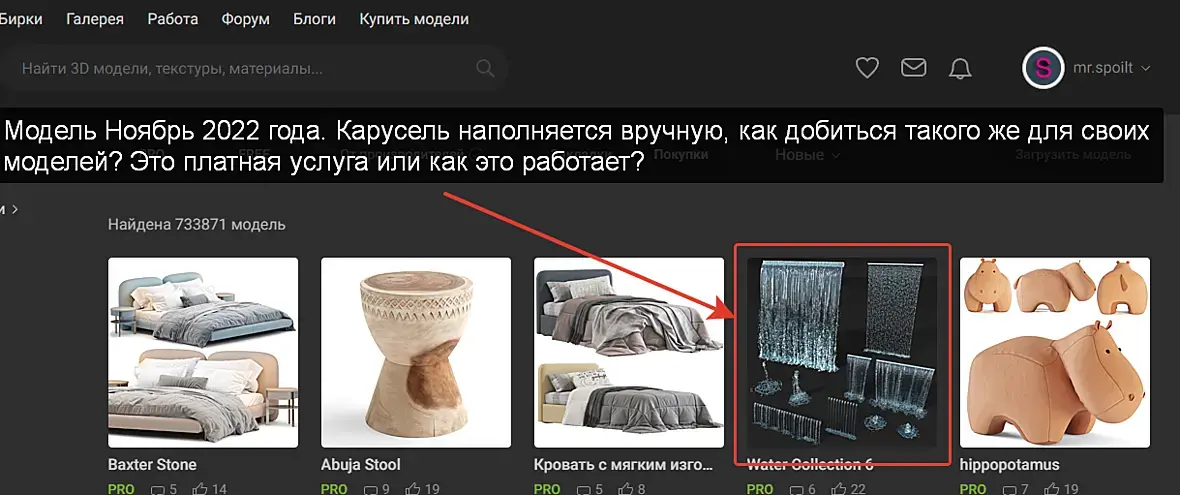
Task: Open the Baxter Stone bed thumbnail
Action: (203, 353)
